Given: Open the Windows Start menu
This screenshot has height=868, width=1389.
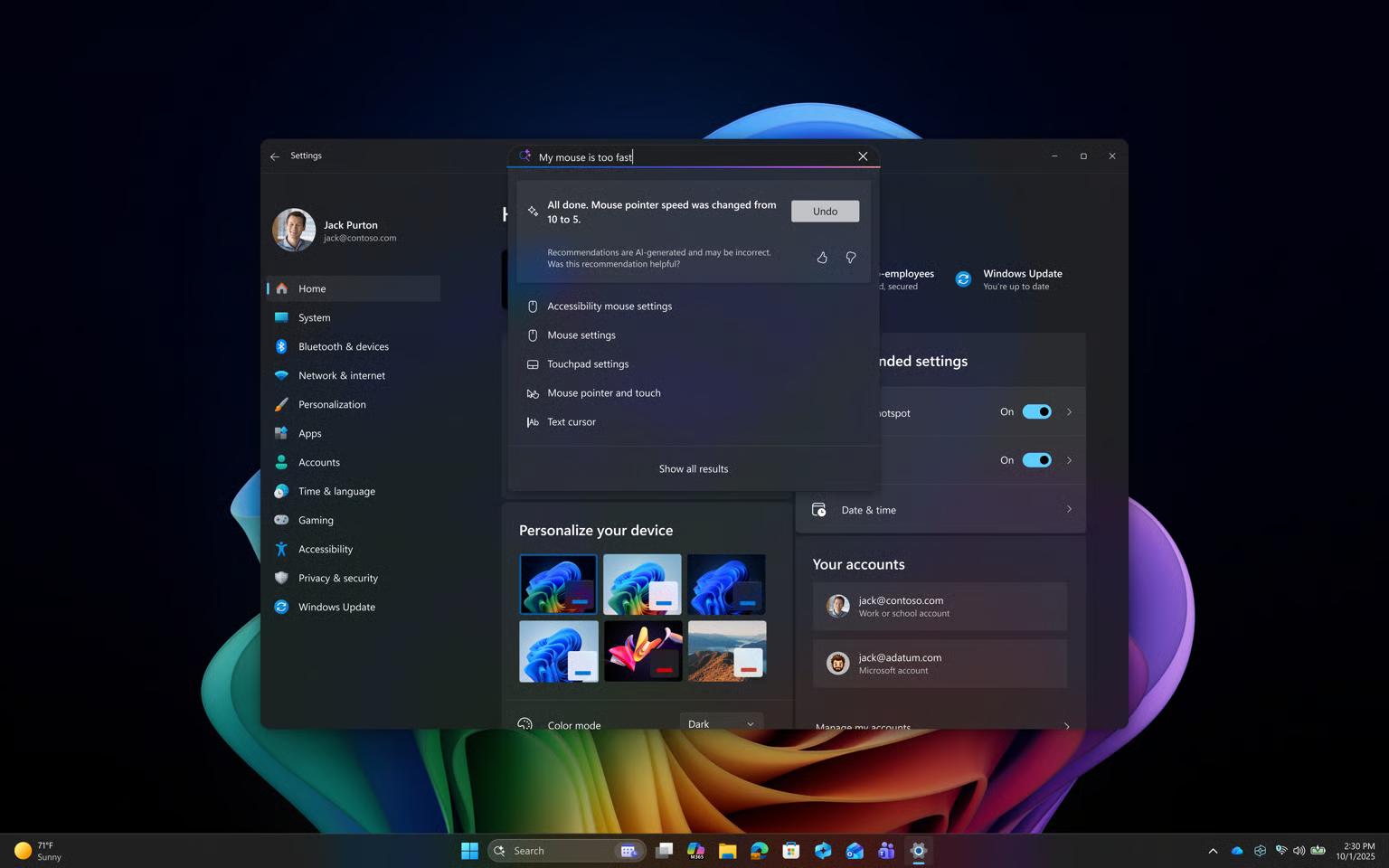Looking at the screenshot, I should pyautogui.click(x=469, y=851).
